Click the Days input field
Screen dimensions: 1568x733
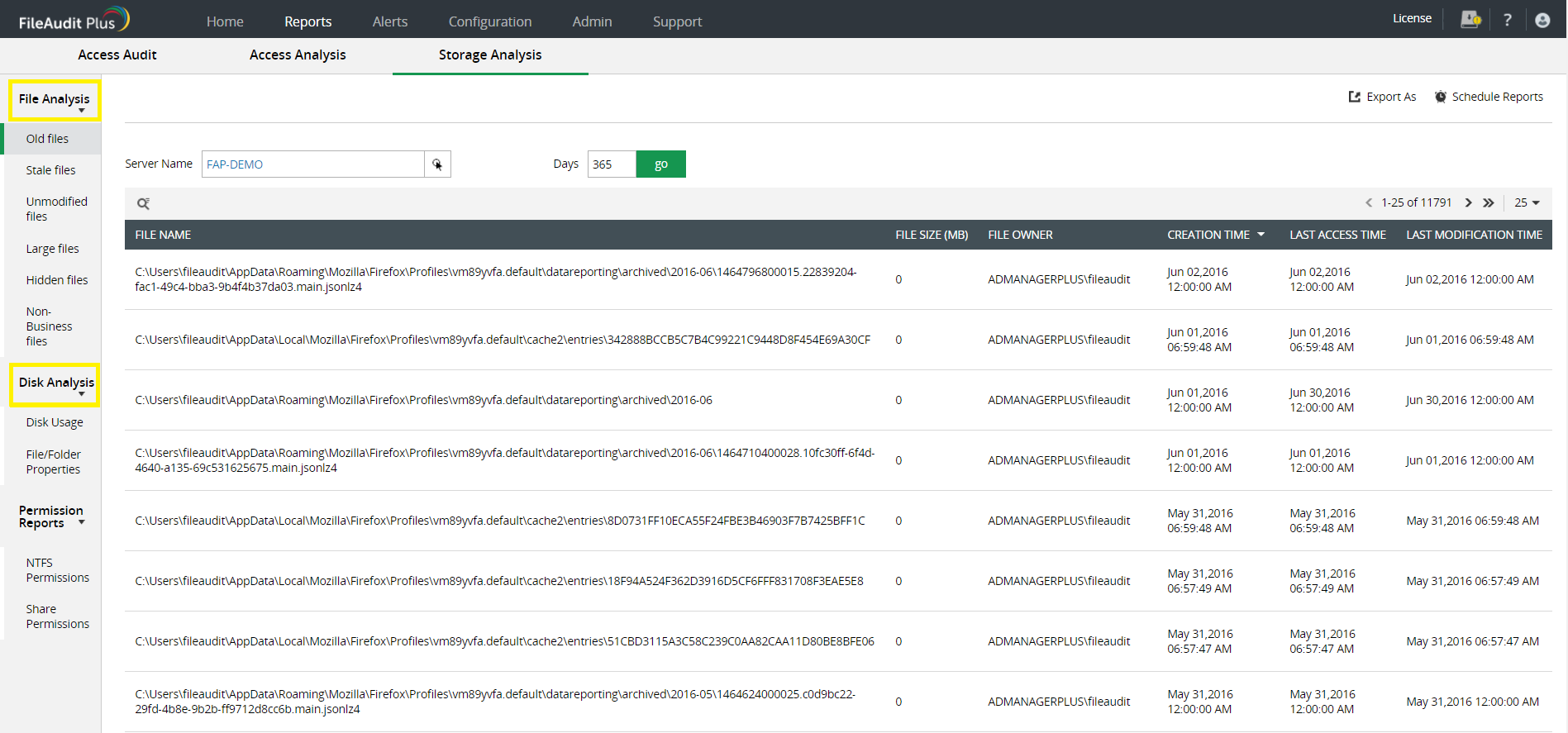612,164
